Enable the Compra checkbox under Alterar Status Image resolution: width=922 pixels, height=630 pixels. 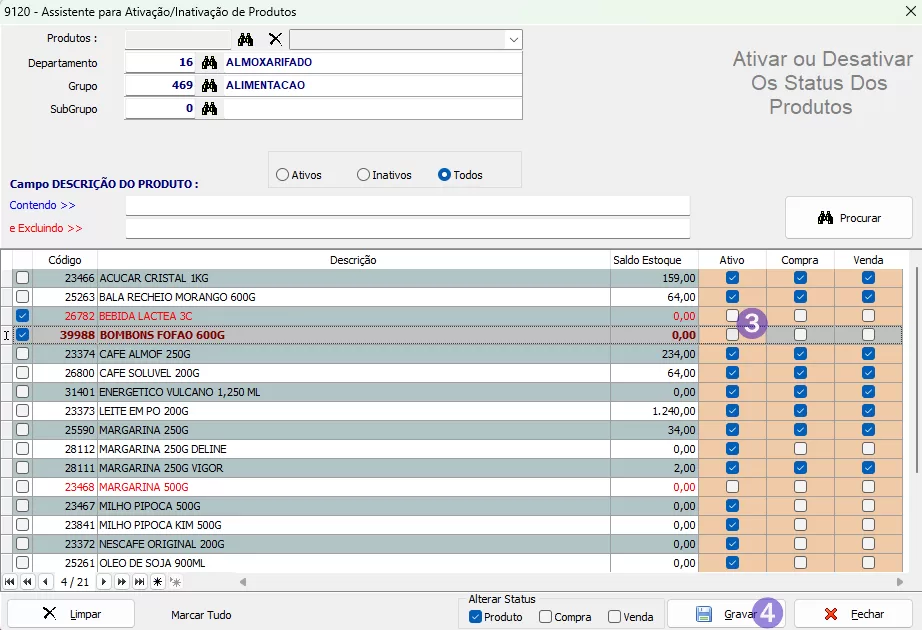click(x=545, y=617)
